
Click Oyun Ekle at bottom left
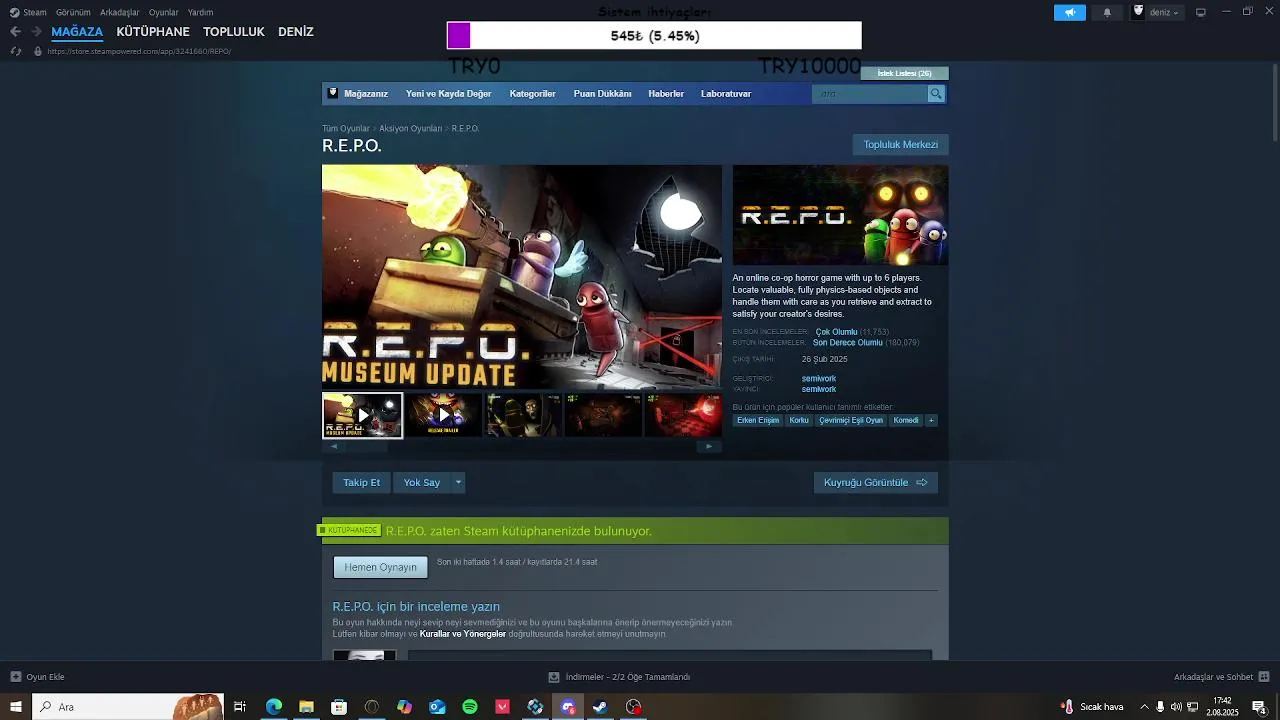click(x=38, y=677)
